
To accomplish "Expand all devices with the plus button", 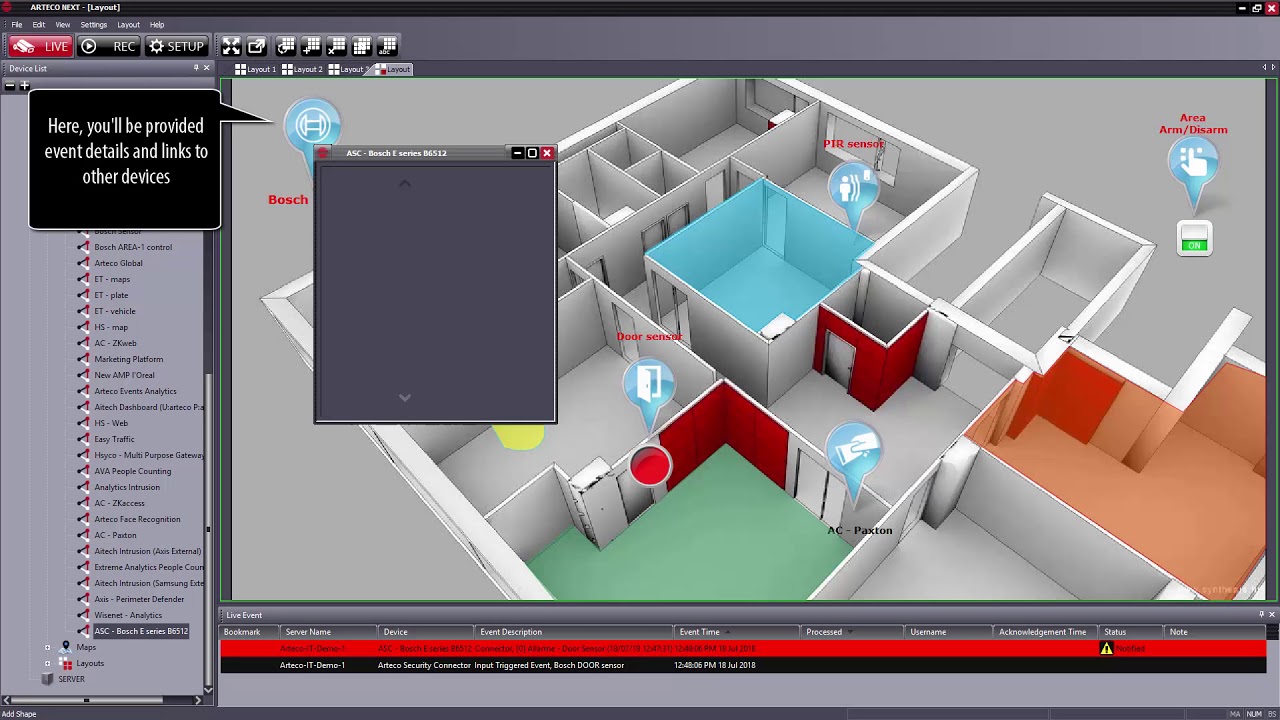I will point(25,86).
